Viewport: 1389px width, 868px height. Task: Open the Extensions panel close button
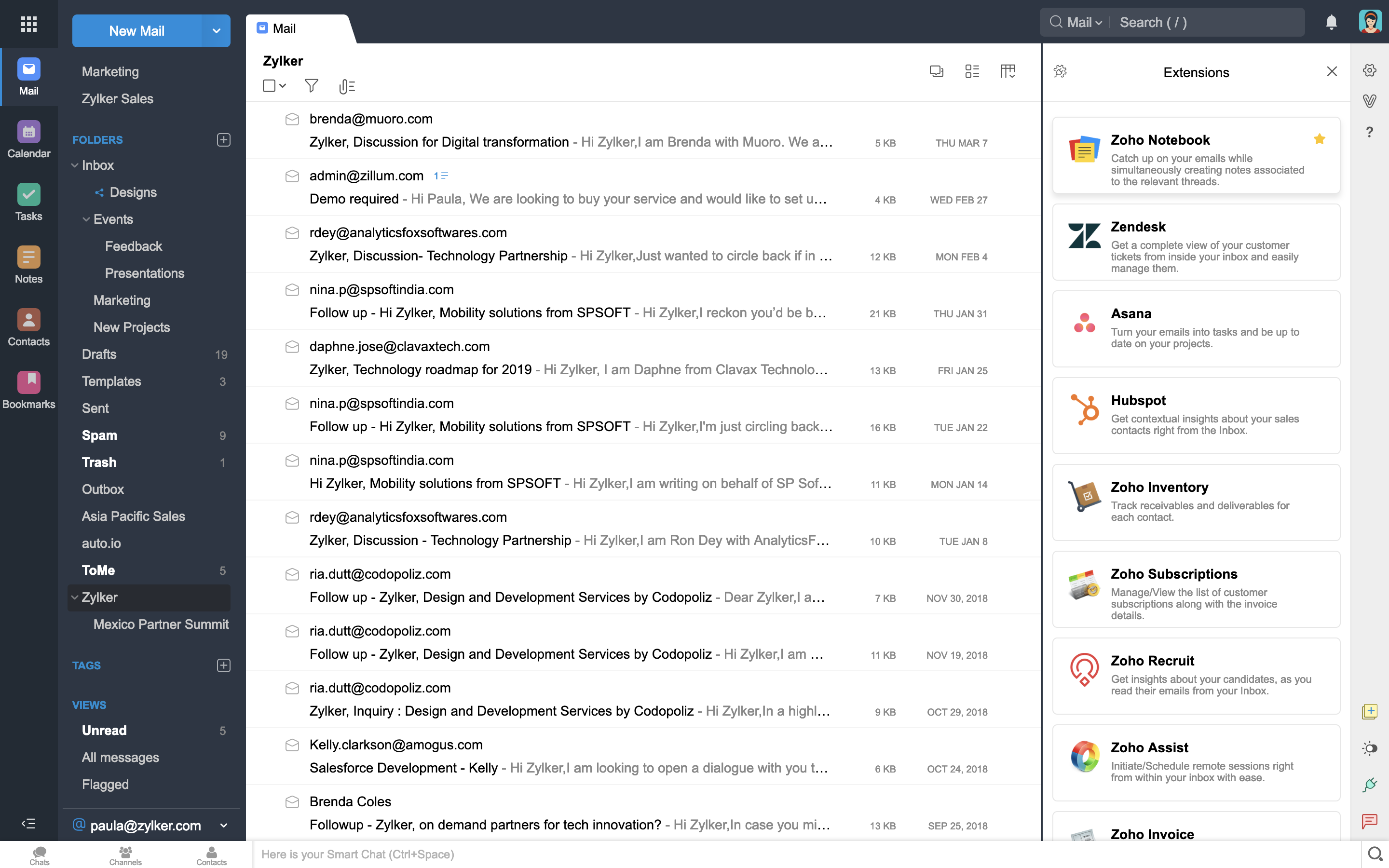click(1331, 71)
